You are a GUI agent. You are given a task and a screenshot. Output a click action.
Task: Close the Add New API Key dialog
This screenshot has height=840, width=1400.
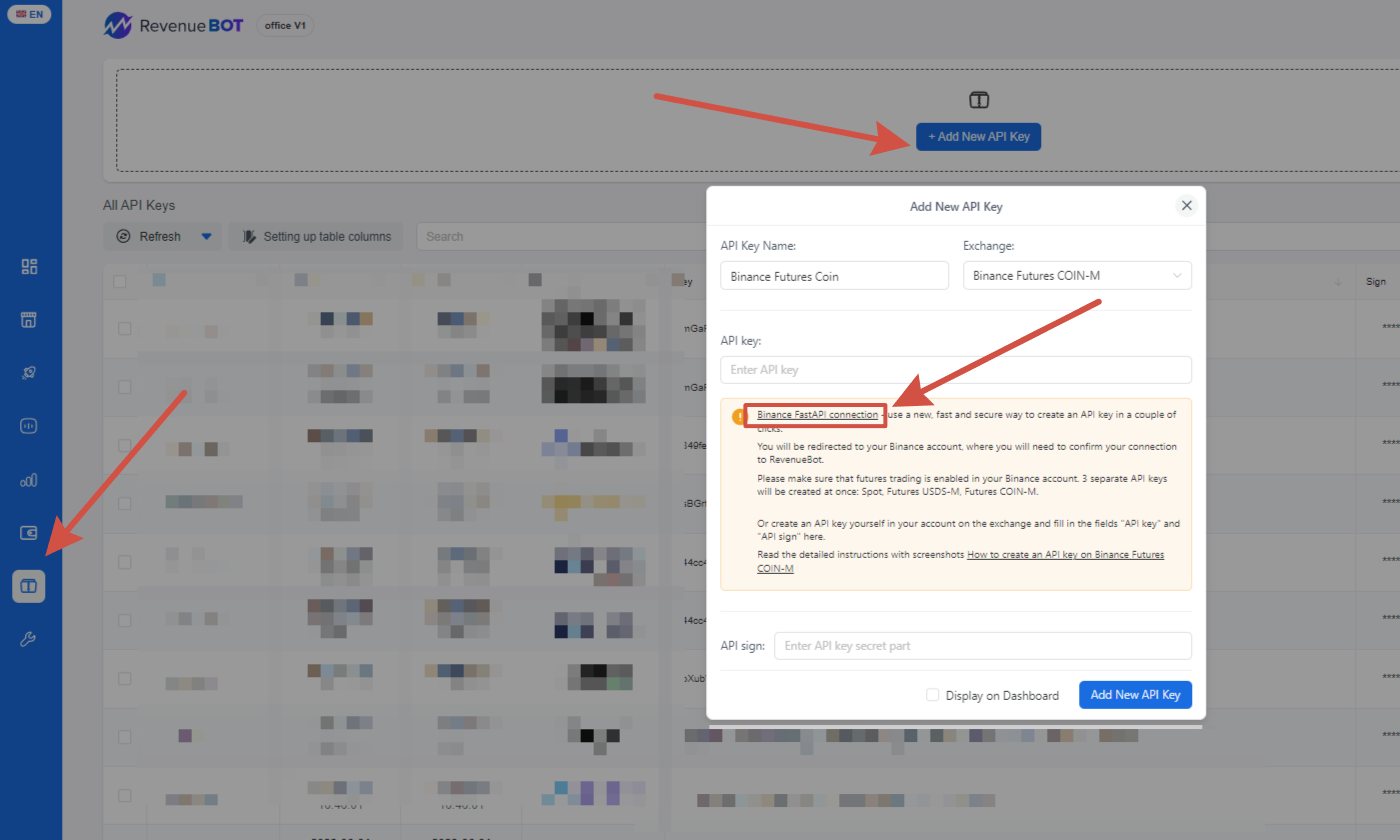pyautogui.click(x=1187, y=206)
